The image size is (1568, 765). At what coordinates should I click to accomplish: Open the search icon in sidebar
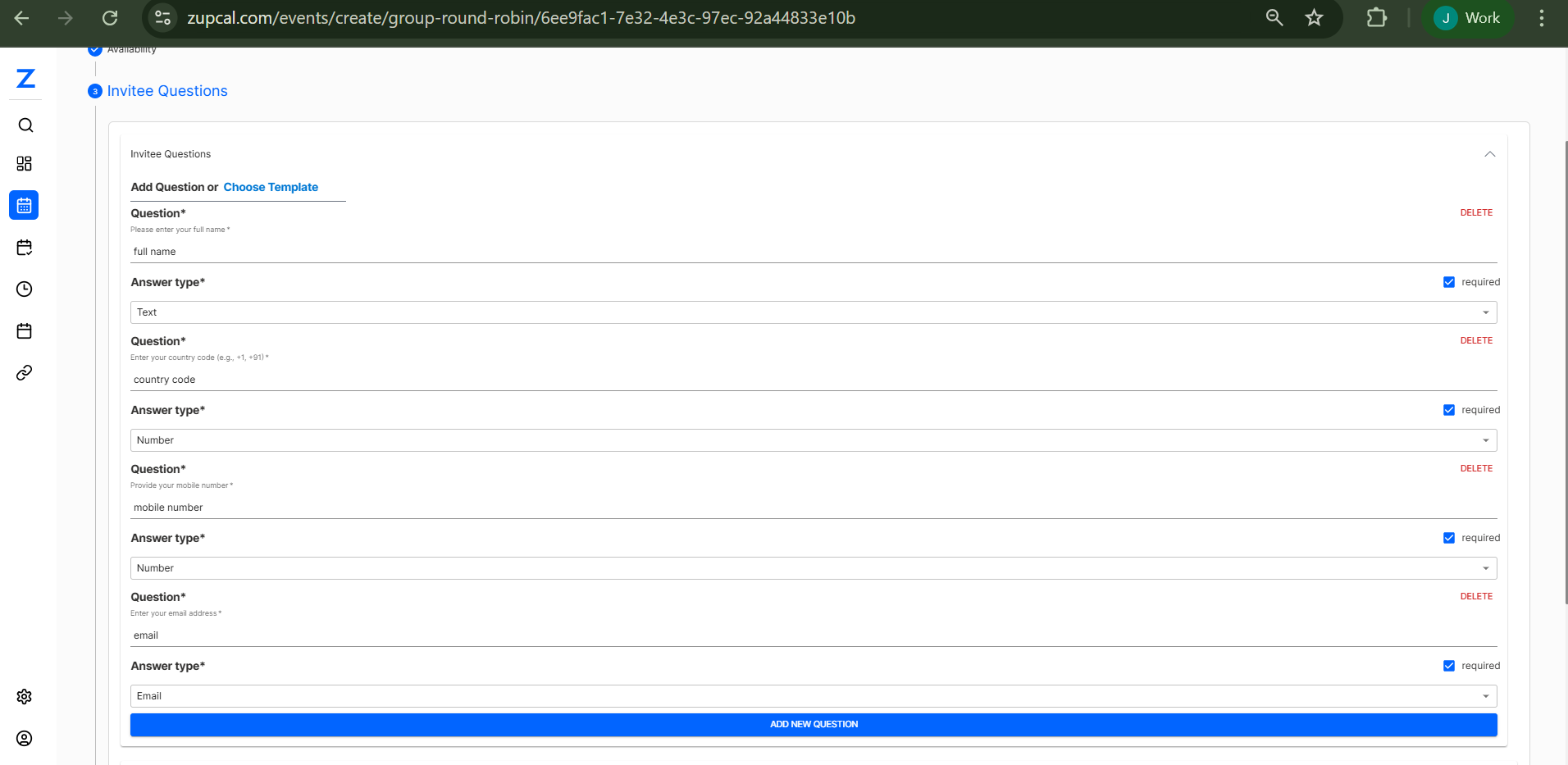pyautogui.click(x=25, y=125)
